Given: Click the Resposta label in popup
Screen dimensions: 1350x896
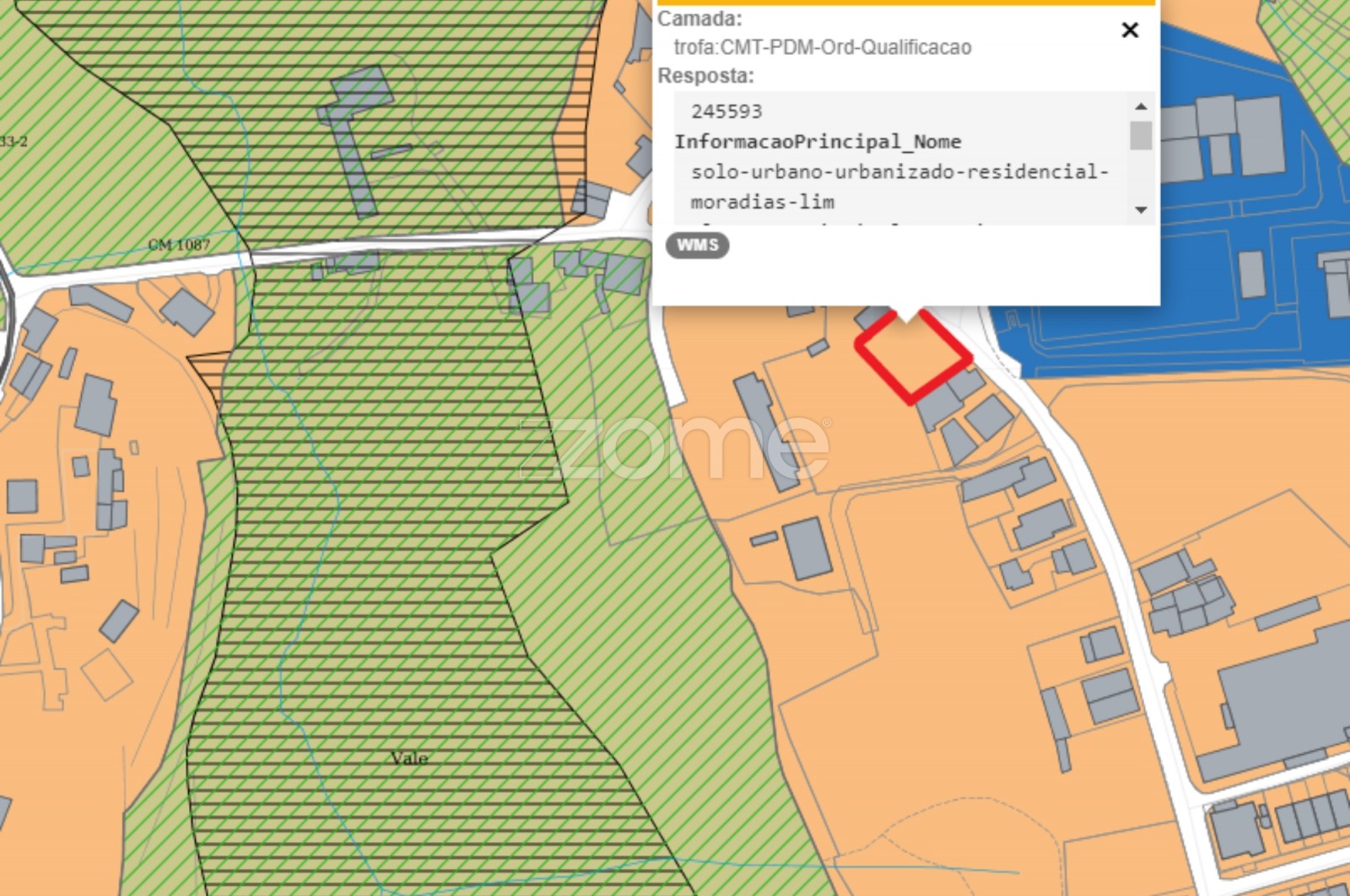Looking at the screenshot, I should 705,76.
